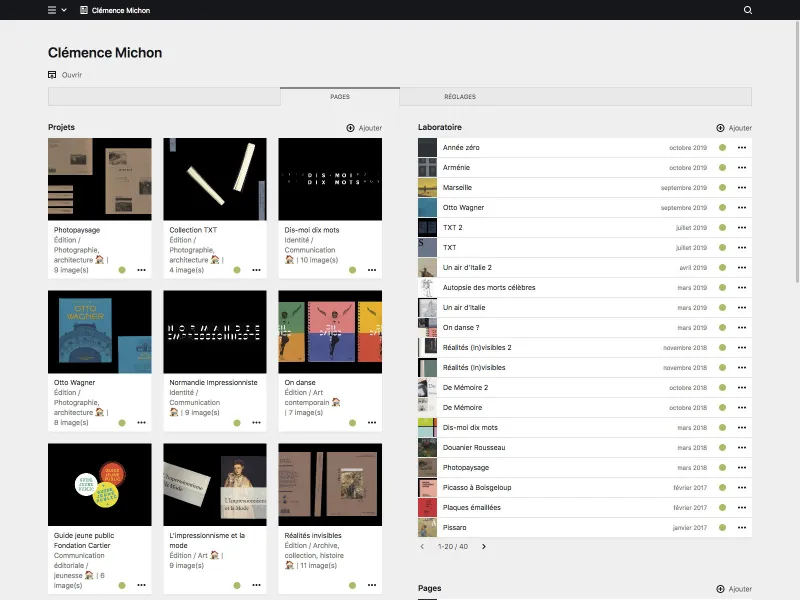
Task: Click the Ajouter plus icon for Laboratoire
Action: point(720,128)
